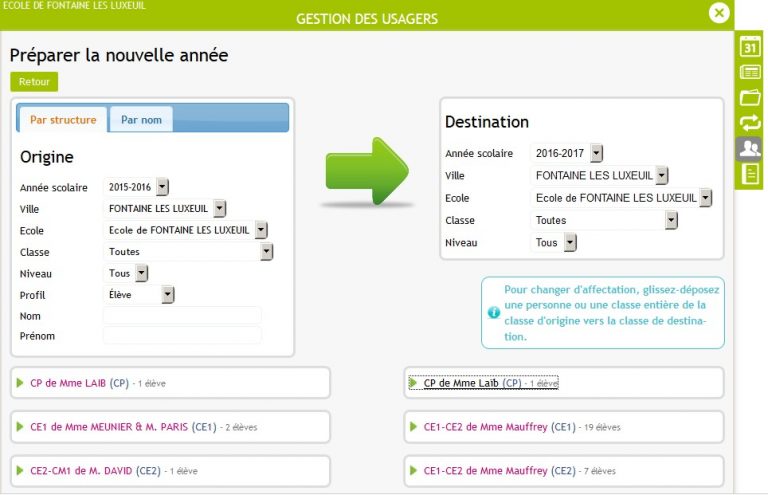The height and width of the screenshot is (495, 768).
Task: Open the destination Année scolaire 2016-2017 dropdown
Action: pos(566,153)
